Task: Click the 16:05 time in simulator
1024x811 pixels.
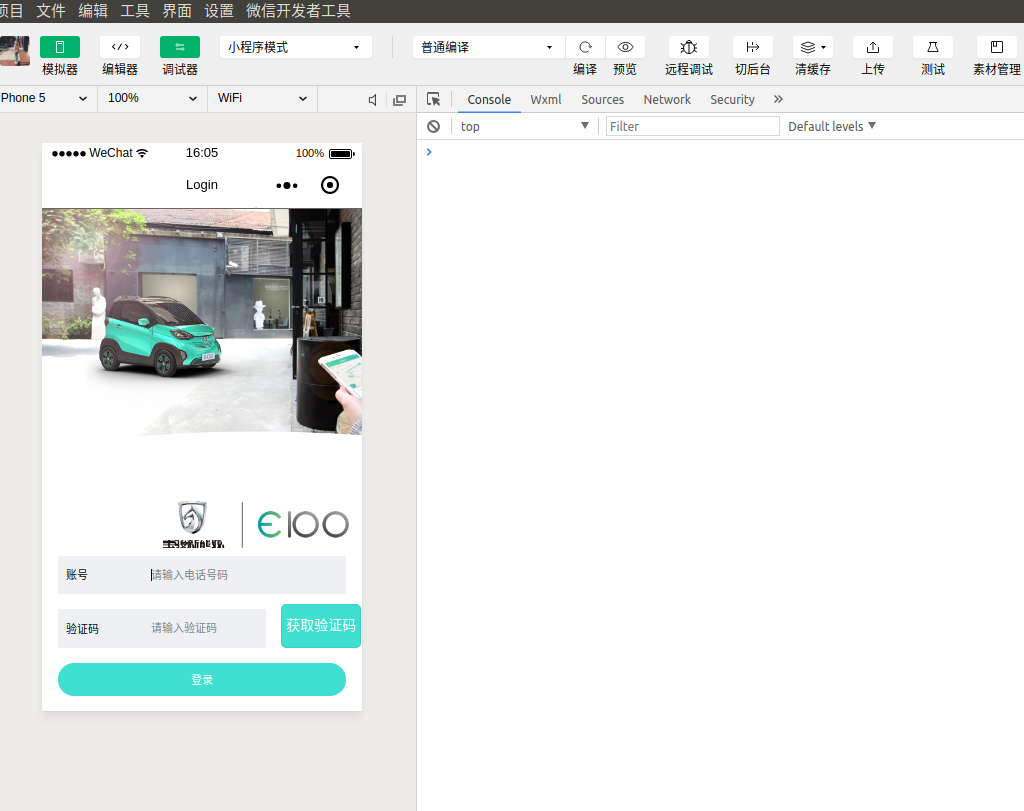Action: click(202, 153)
